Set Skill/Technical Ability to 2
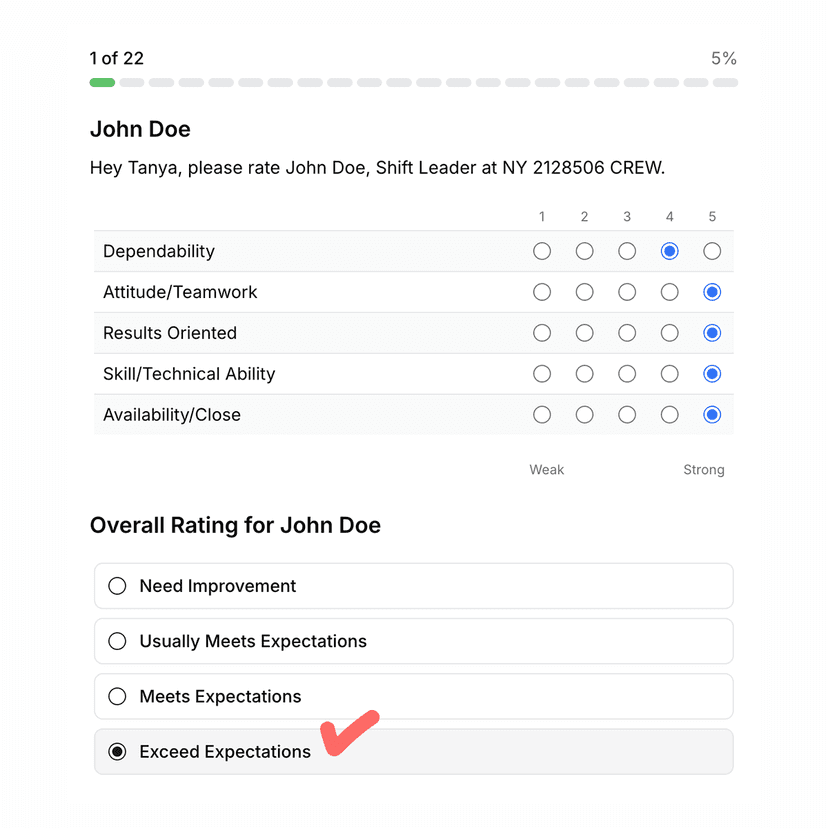The width and height of the screenshot is (828, 828). tap(585, 374)
